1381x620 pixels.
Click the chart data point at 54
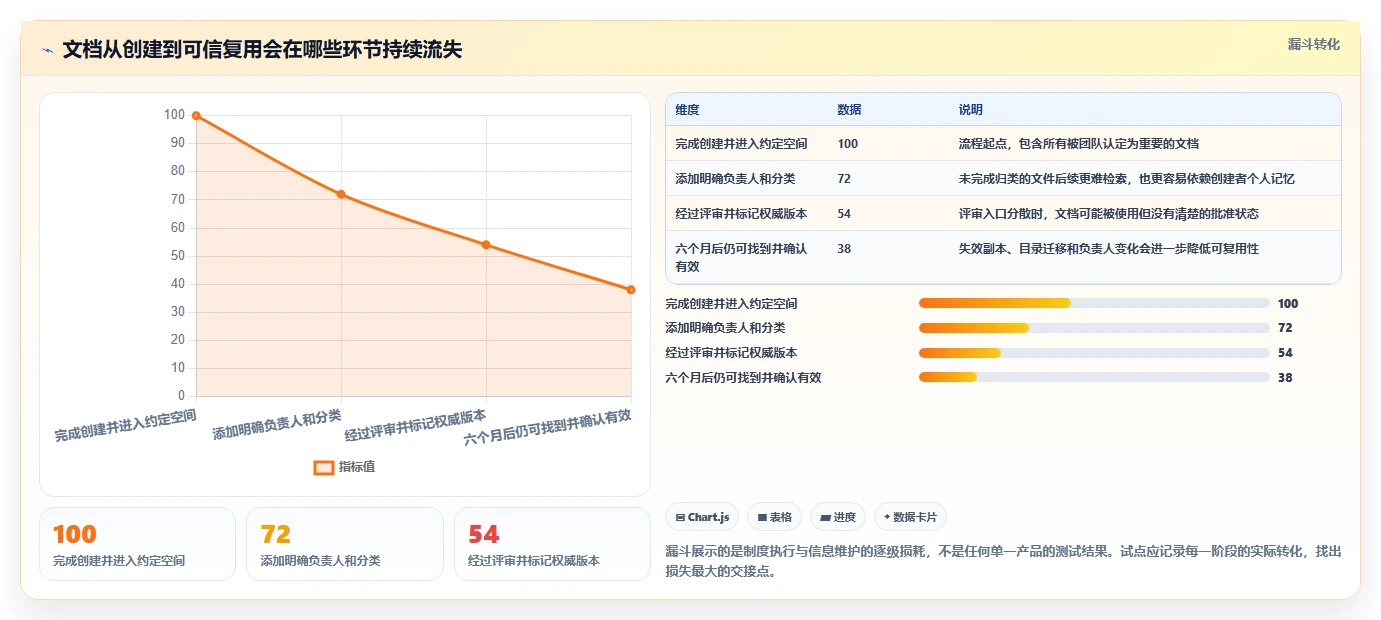coord(486,245)
